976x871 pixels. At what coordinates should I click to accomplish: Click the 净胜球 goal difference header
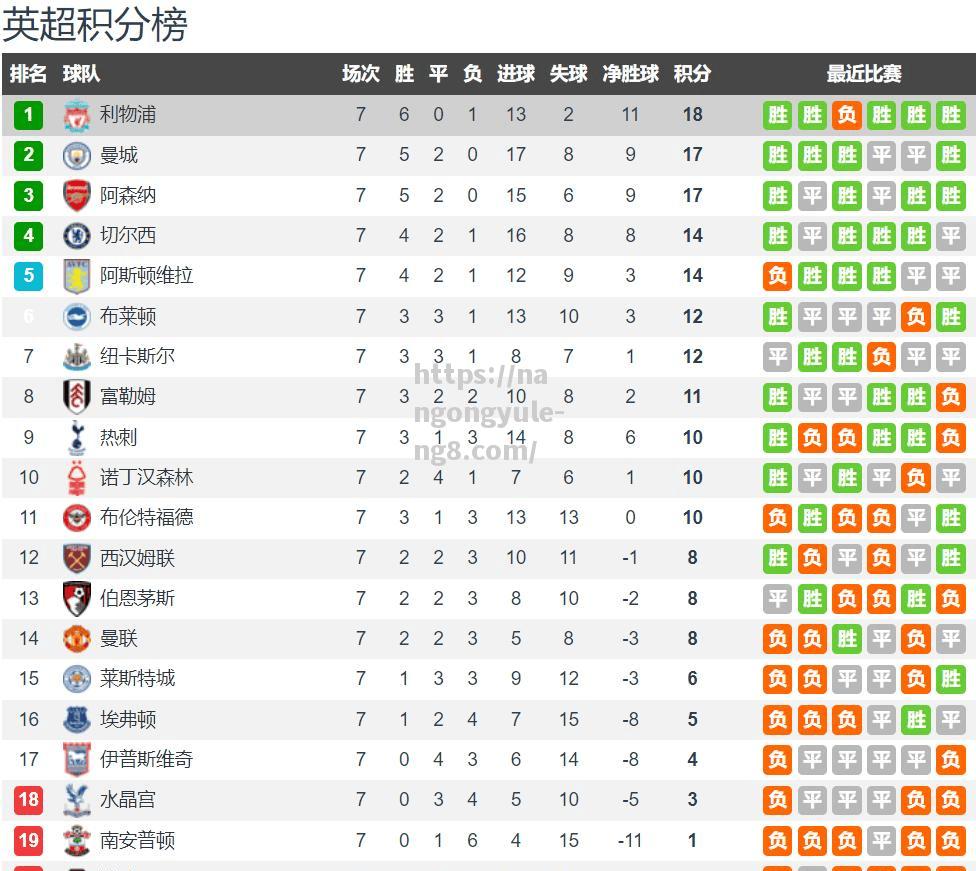(630, 73)
